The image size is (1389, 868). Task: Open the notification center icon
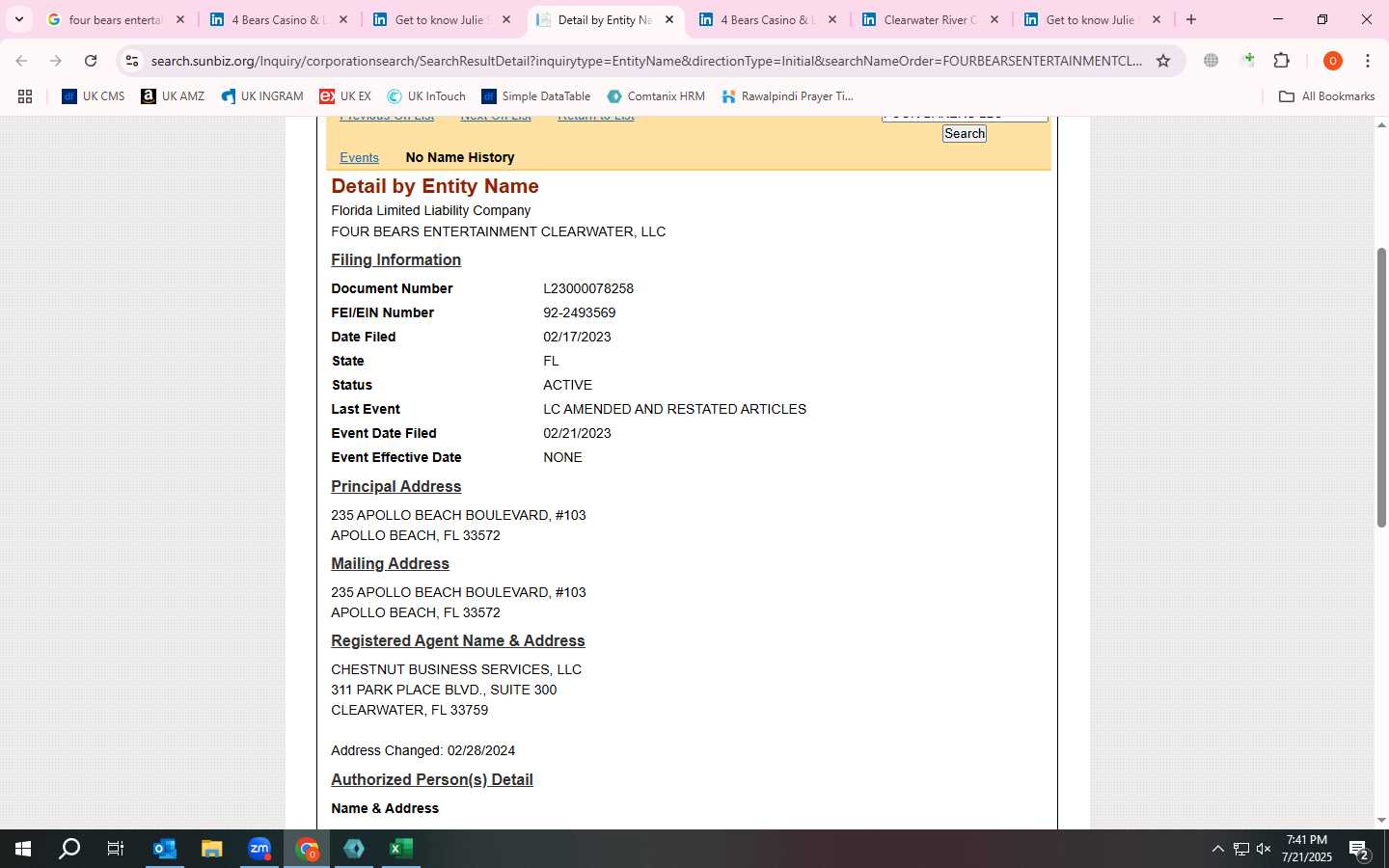[1359, 849]
